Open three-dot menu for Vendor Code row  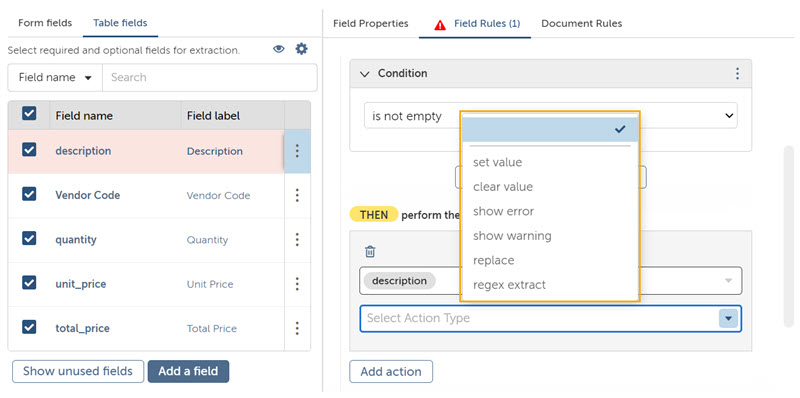(x=297, y=195)
